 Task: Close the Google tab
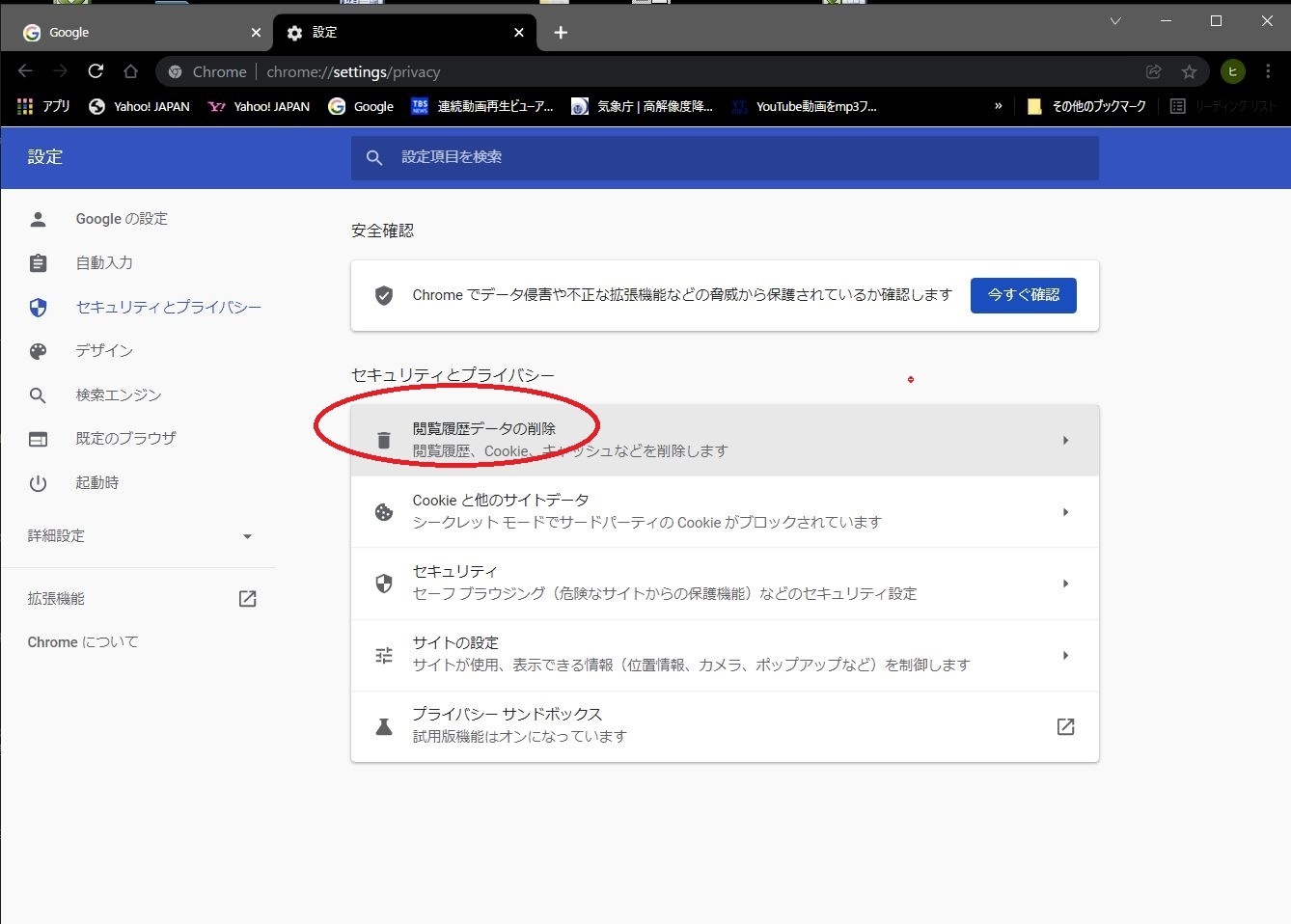coord(256,33)
